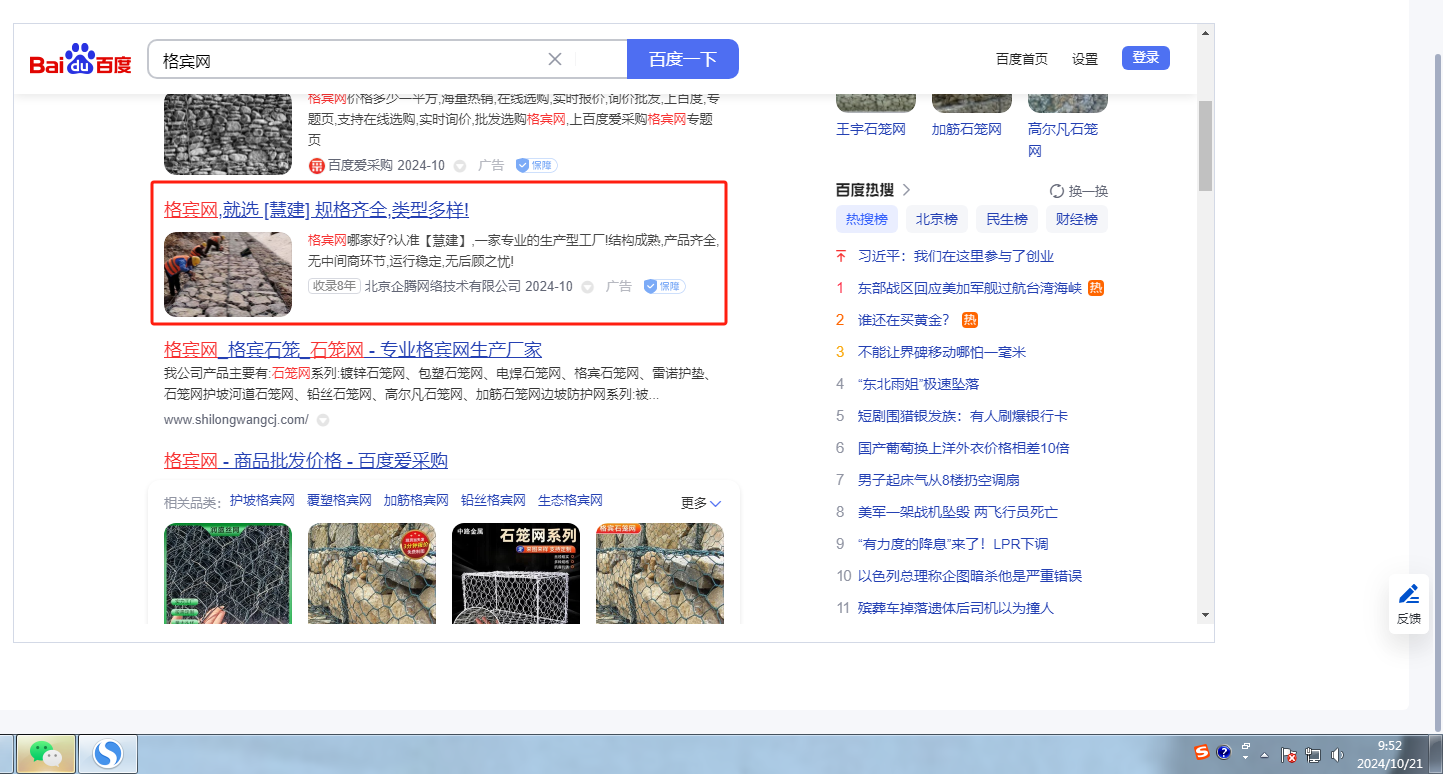Screen dimensions: 1443x774
Task: Open WeChat from the taskbar
Action: (x=45, y=753)
